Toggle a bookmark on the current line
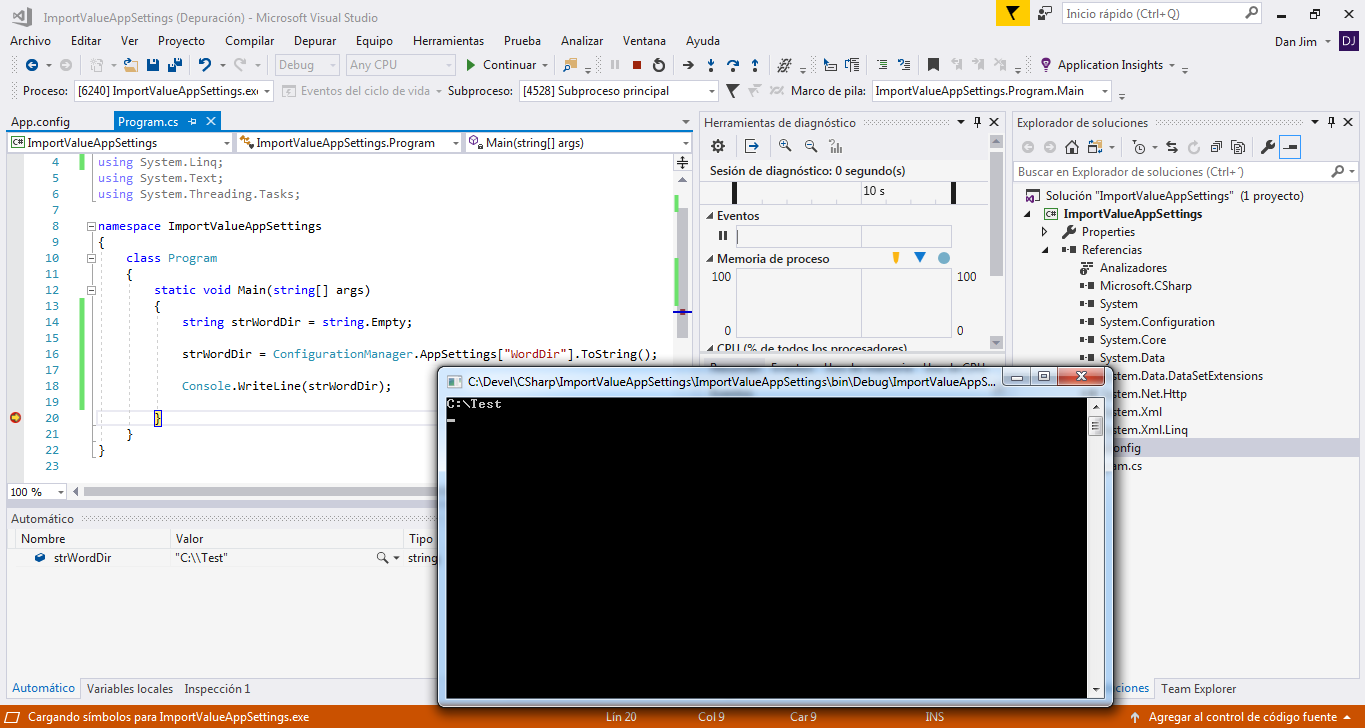 [933, 65]
